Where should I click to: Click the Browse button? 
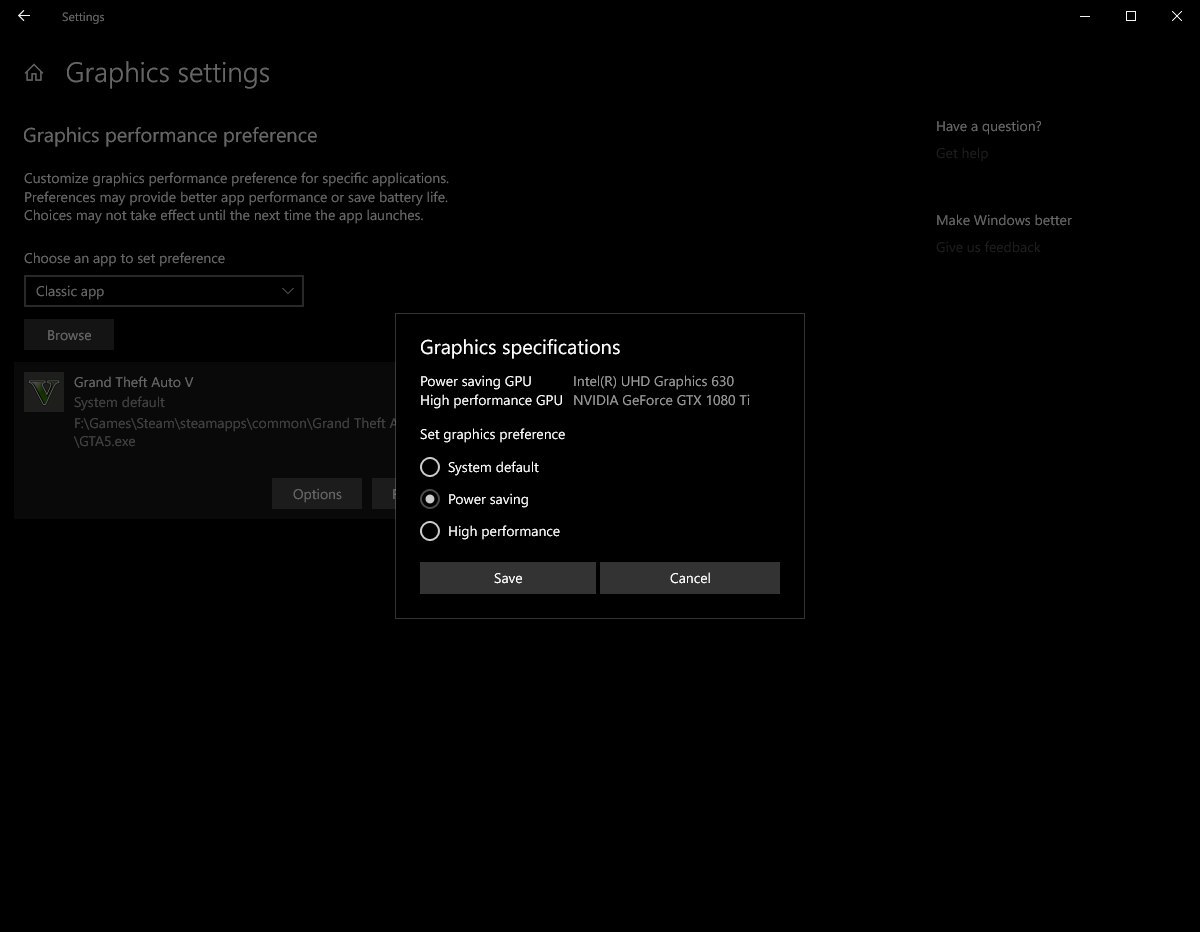(69, 335)
